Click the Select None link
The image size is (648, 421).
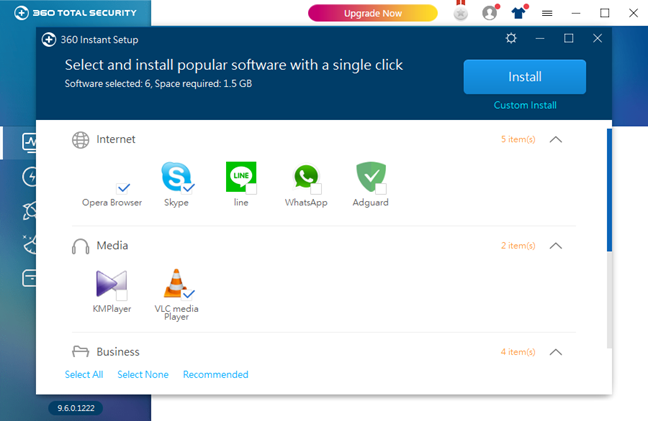143,374
